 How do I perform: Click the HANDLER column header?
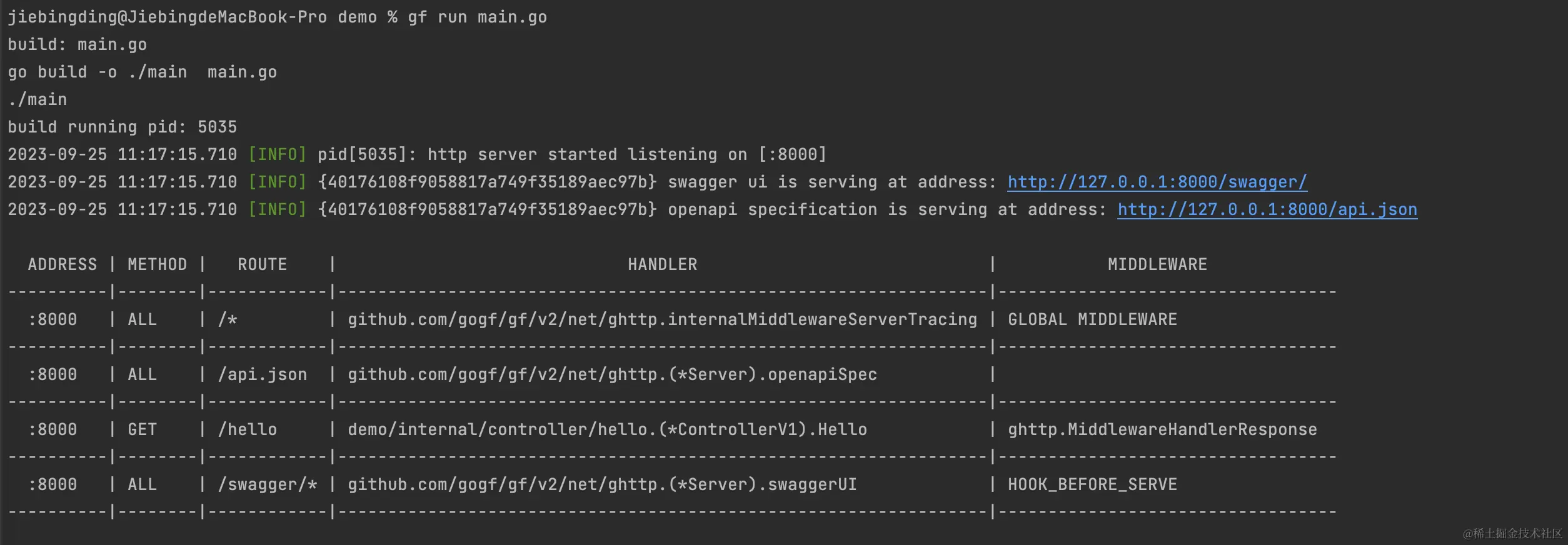pyautogui.click(x=662, y=264)
